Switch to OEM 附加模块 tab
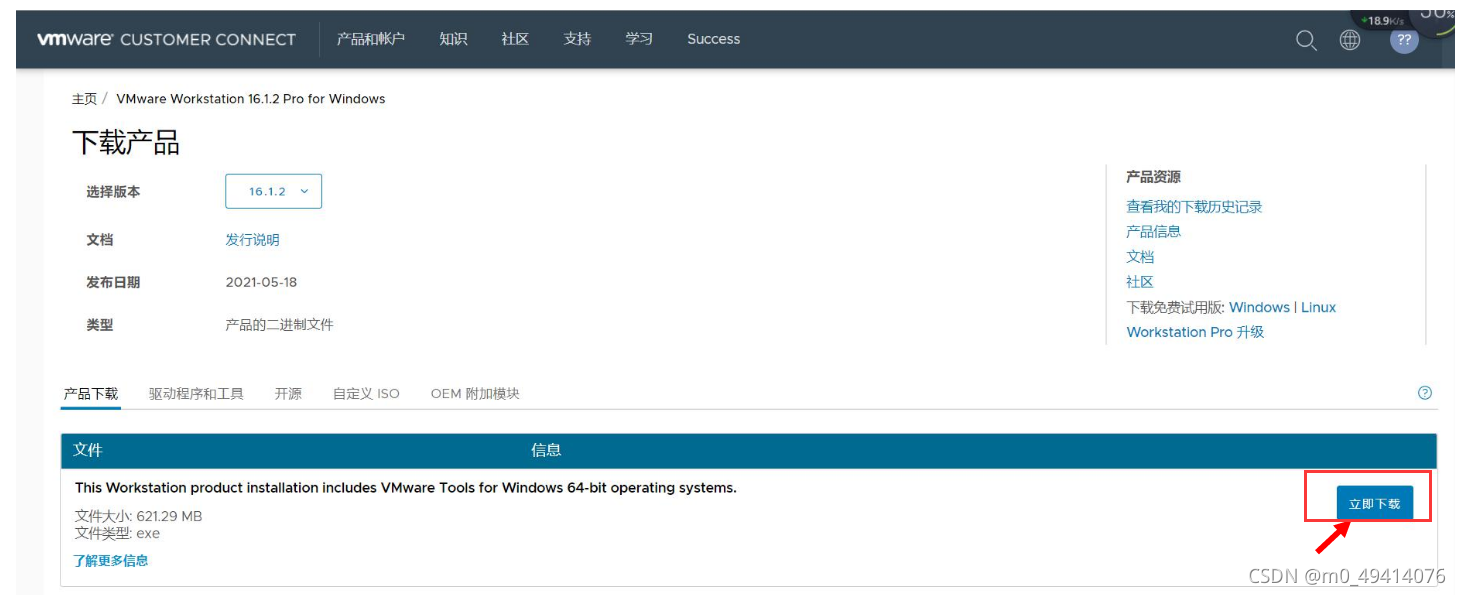This screenshot has width=1461, height=596. click(475, 394)
